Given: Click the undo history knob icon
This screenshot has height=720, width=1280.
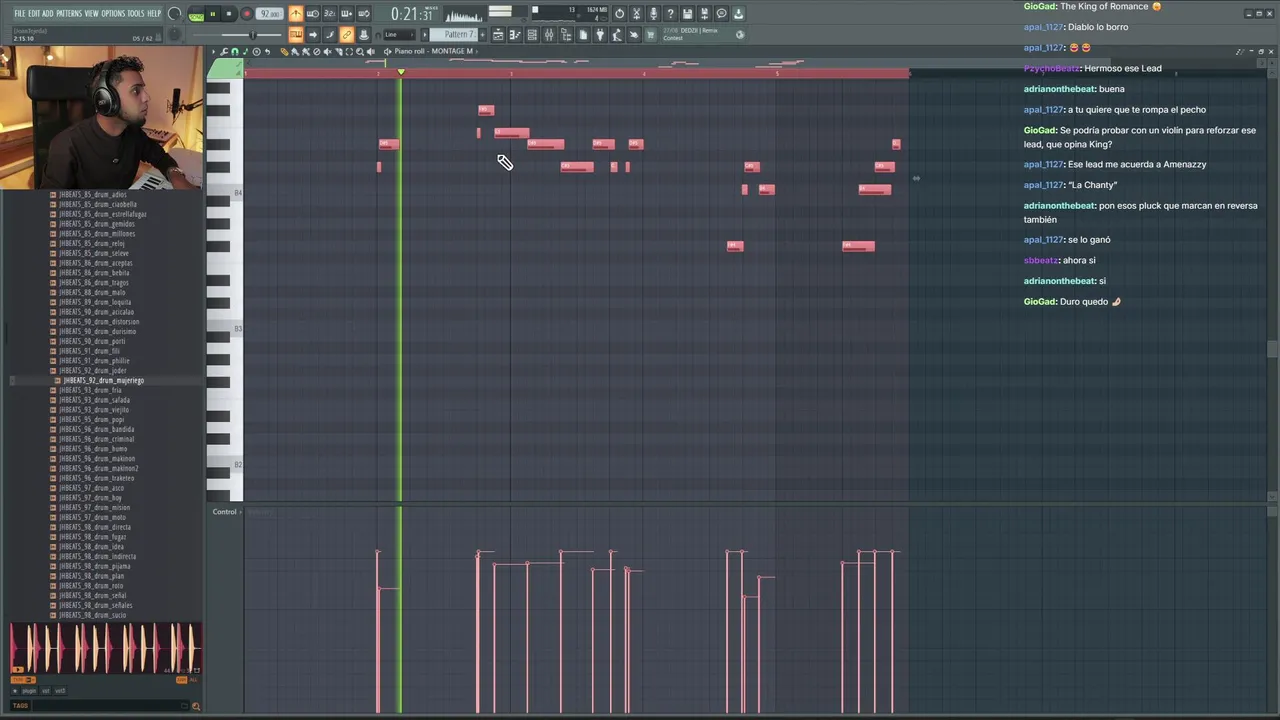Looking at the screenshot, I should (x=619, y=14).
